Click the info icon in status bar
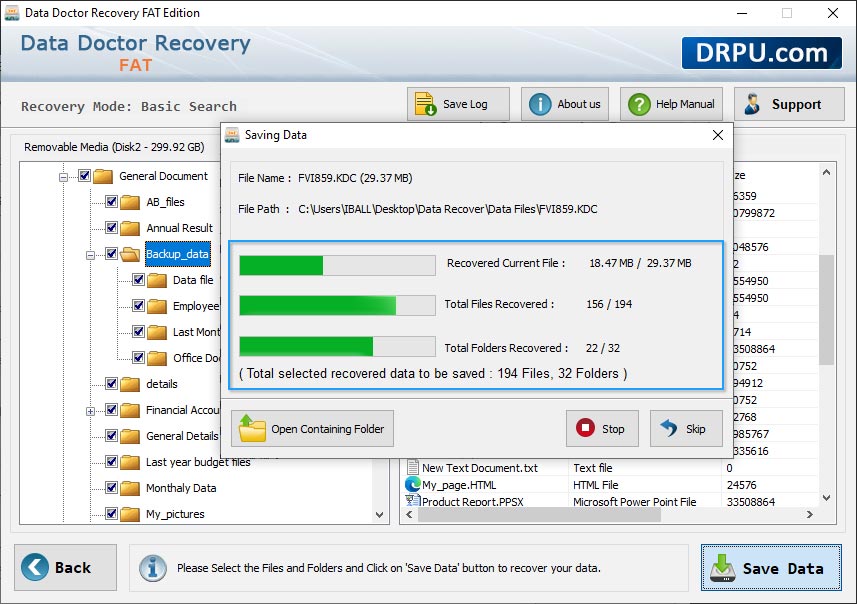Image resolution: width=857 pixels, height=604 pixels. (x=152, y=568)
